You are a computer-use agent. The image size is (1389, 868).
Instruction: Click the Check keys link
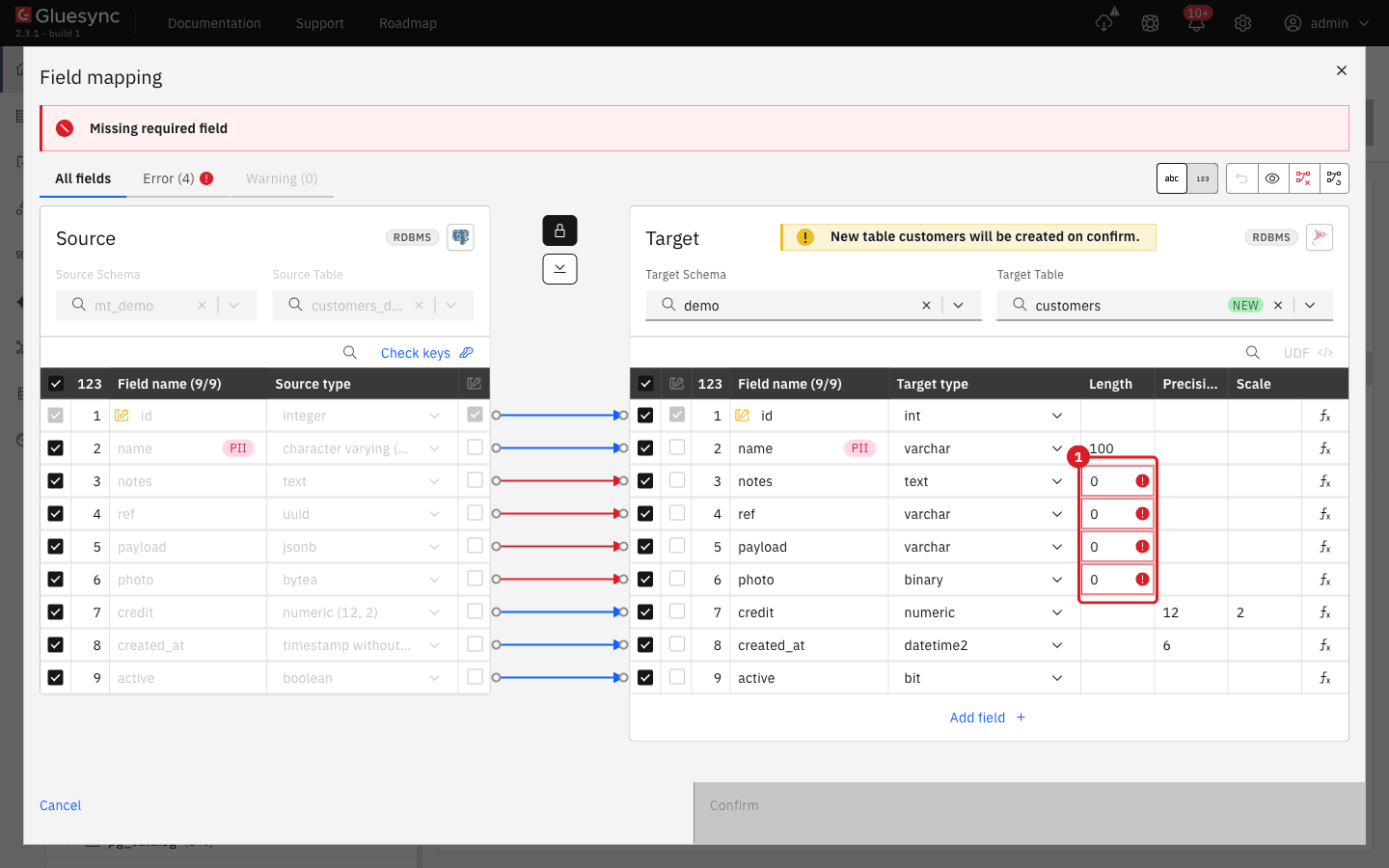(426, 353)
